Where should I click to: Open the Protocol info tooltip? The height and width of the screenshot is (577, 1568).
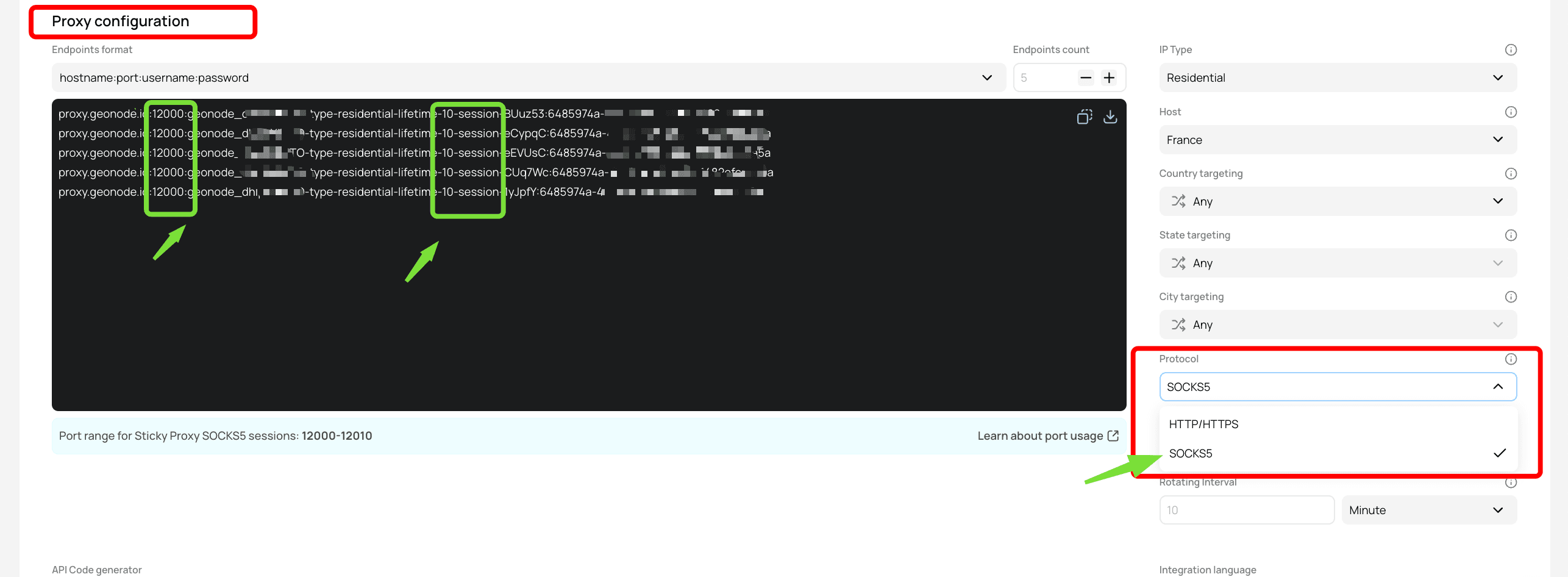[x=1511, y=359]
